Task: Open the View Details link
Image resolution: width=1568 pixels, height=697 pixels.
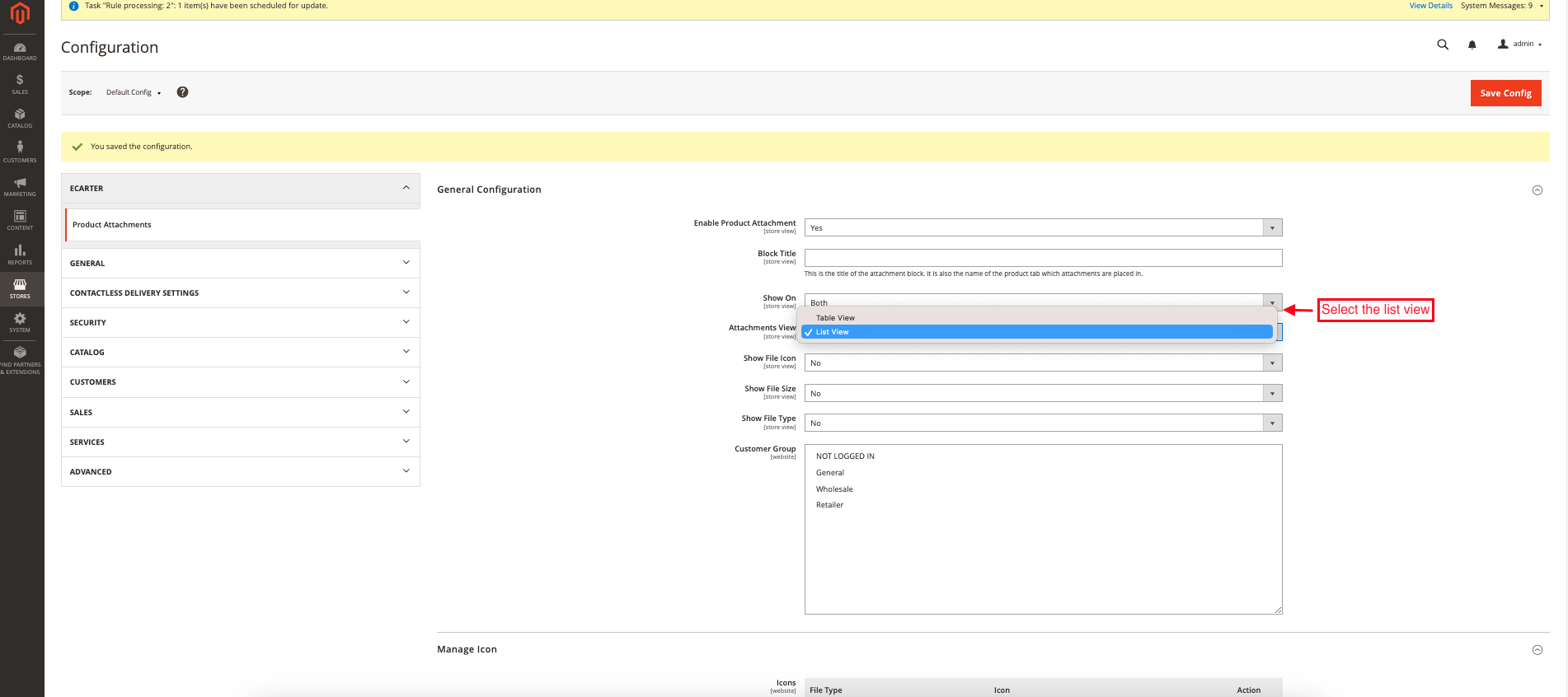Action: coord(1430,6)
